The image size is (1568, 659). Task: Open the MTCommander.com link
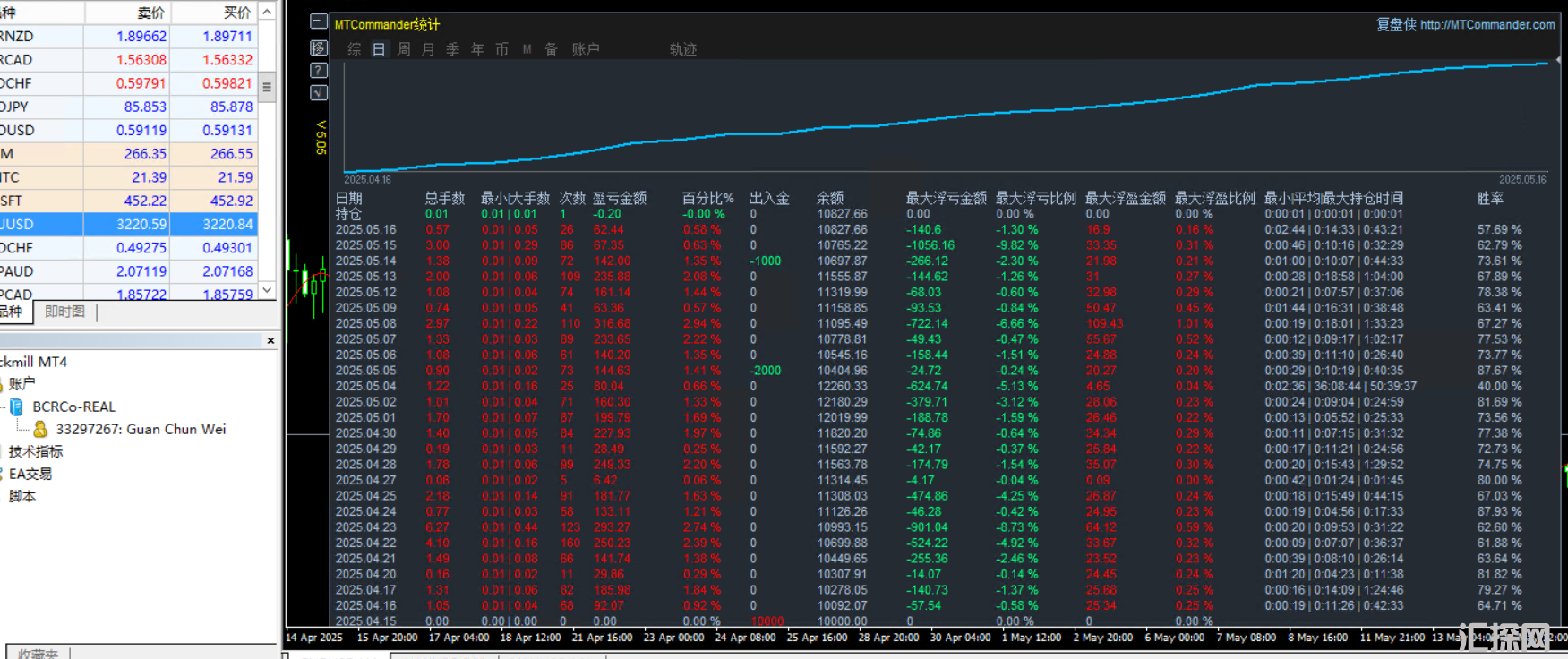(1487, 25)
